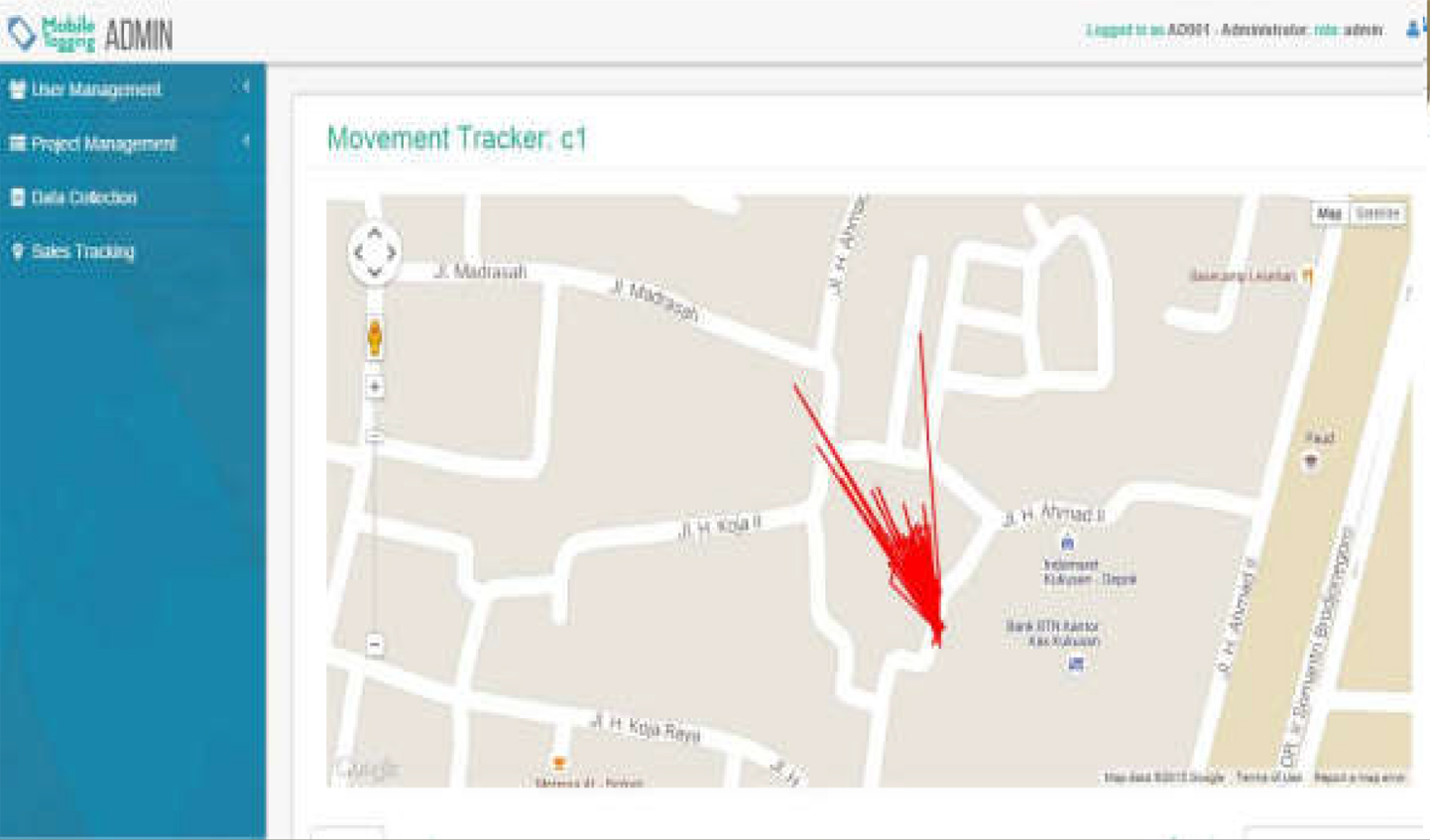Open the Data Collection menu item
This screenshot has height=840, width=1430.
133,197
